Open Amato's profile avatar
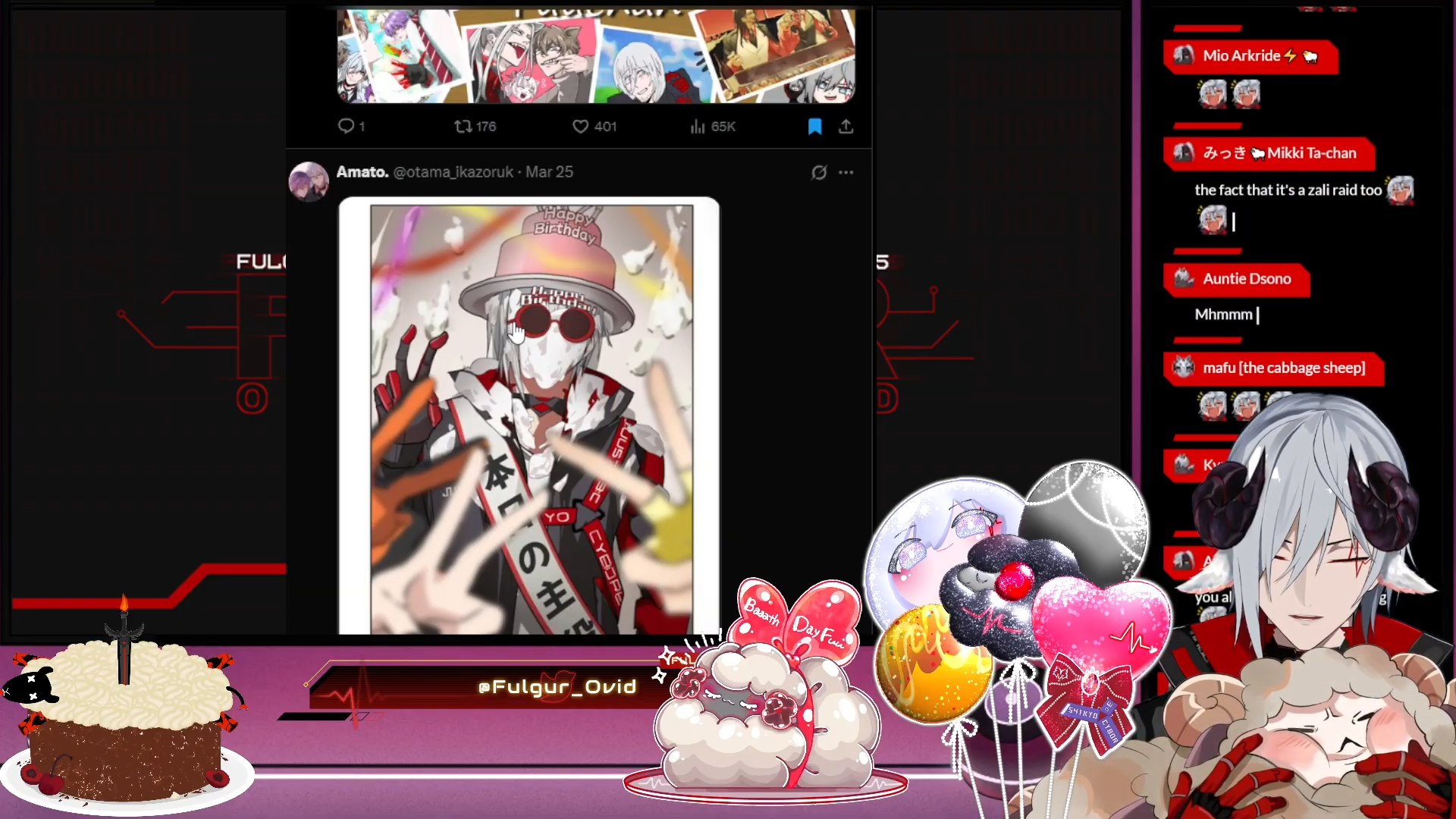1456x819 pixels. tap(309, 182)
